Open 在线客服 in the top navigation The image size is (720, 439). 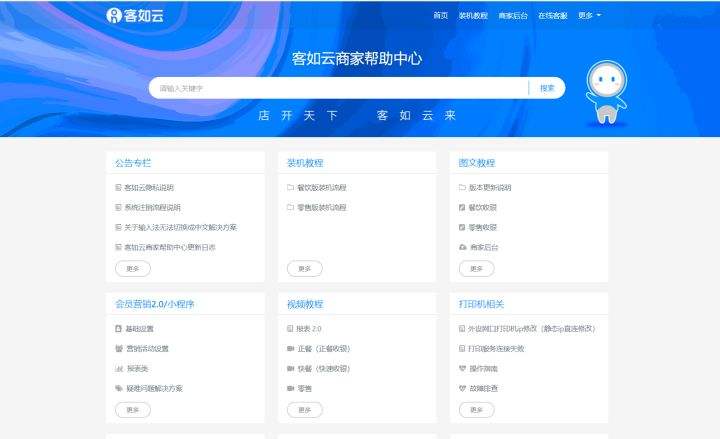pyautogui.click(x=553, y=16)
